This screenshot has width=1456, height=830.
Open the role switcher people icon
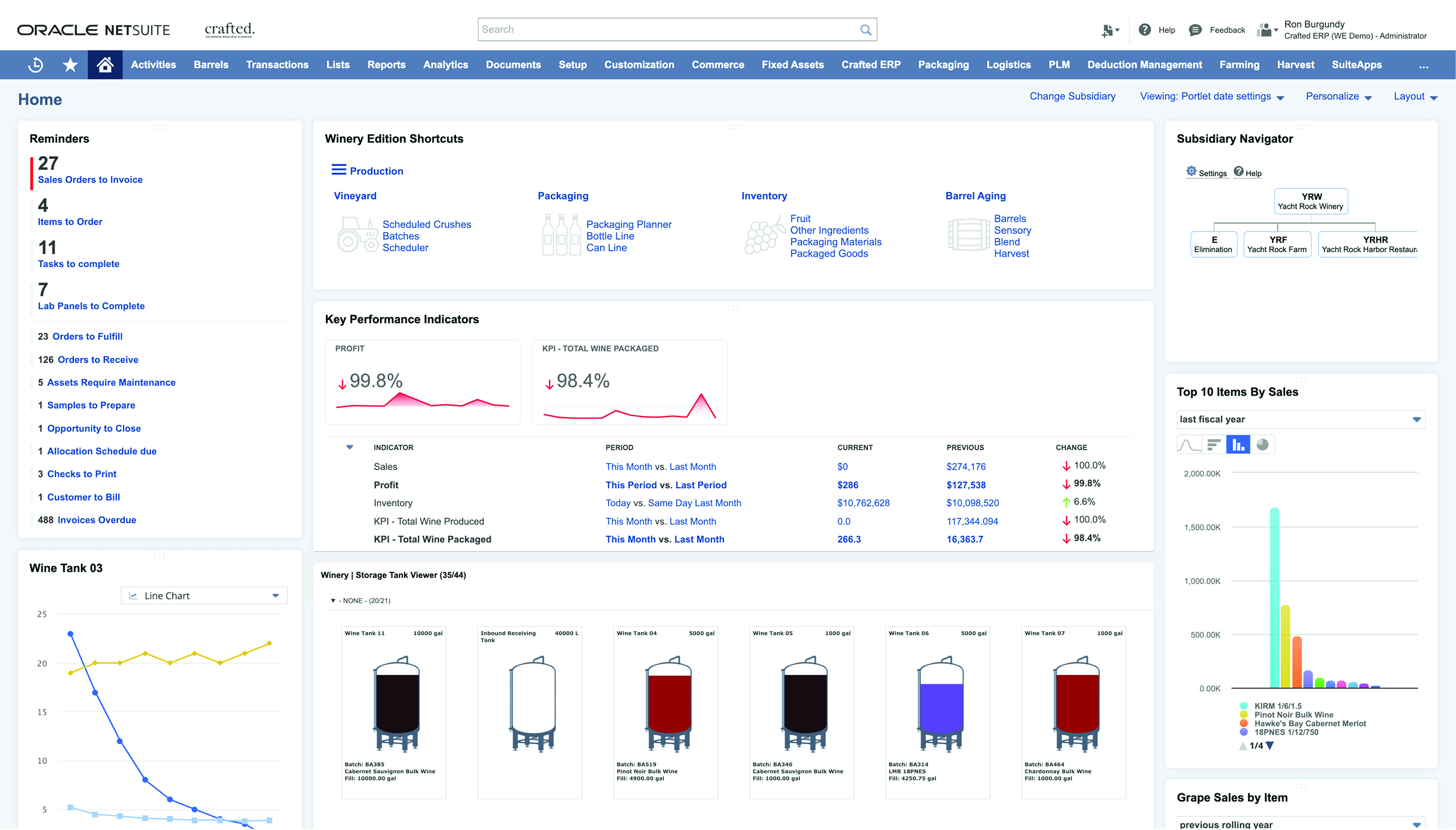point(1267,29)
